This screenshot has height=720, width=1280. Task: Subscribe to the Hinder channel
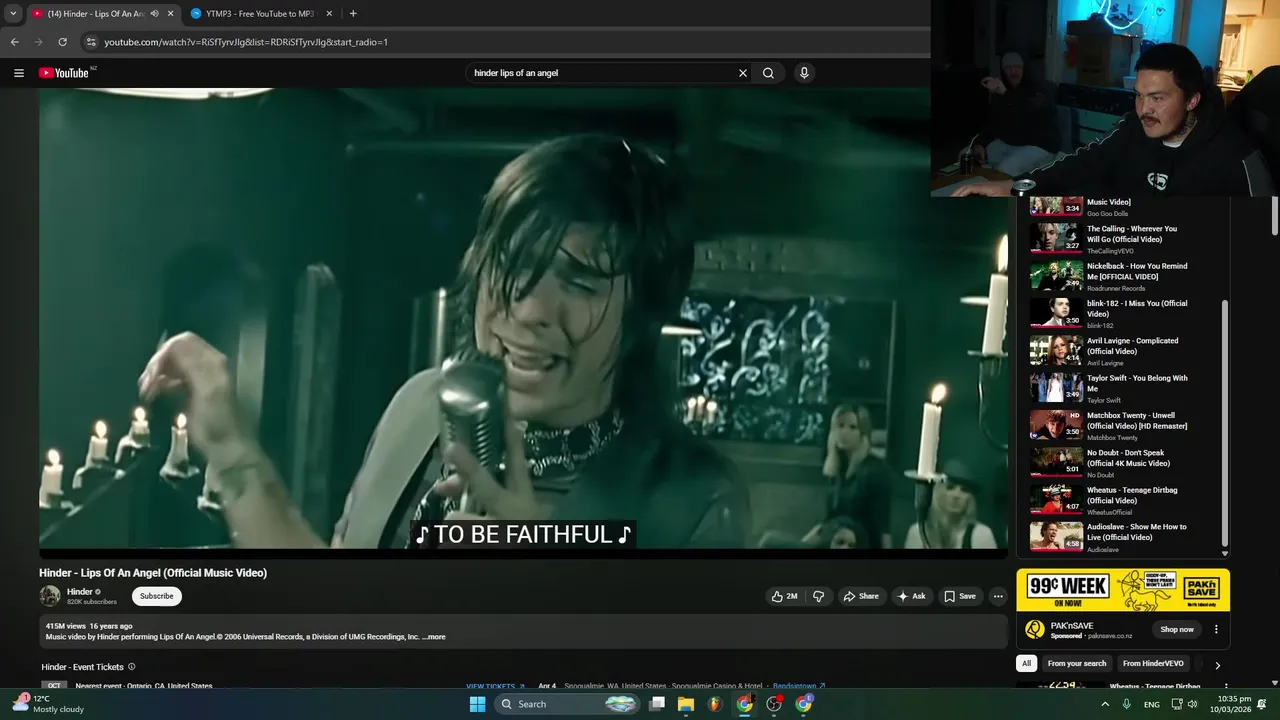156,596
